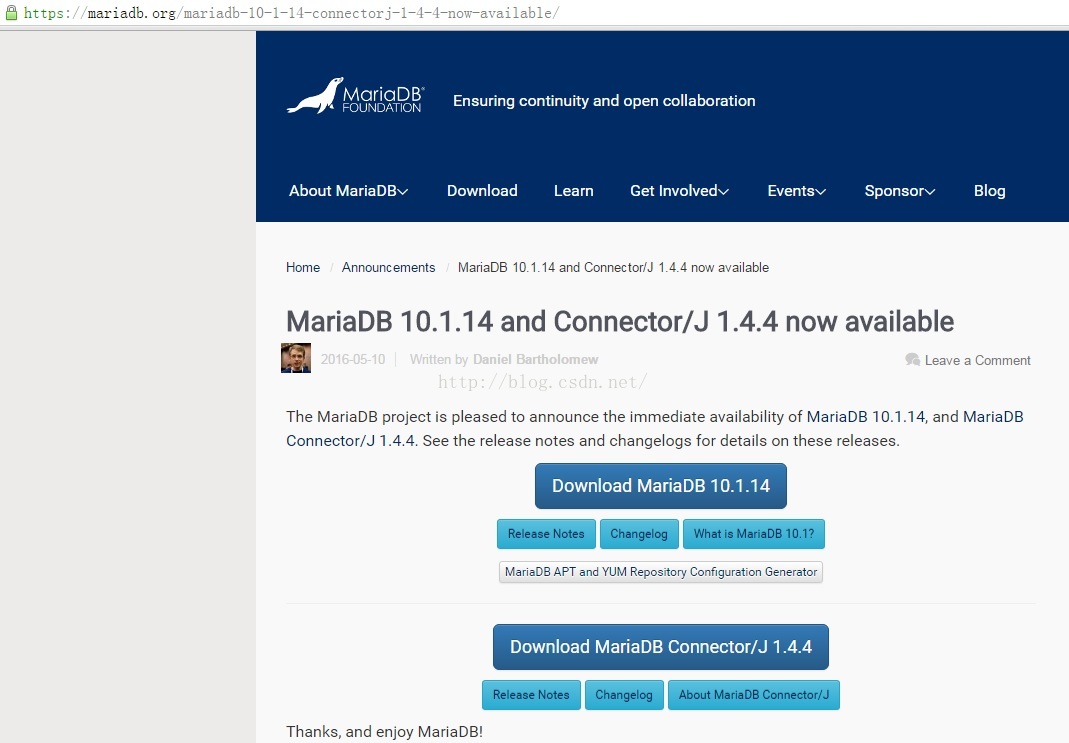Open the Download menu item
Image resolution: width=1069 pixels, height=743 pixels.
tap(482, 191)
